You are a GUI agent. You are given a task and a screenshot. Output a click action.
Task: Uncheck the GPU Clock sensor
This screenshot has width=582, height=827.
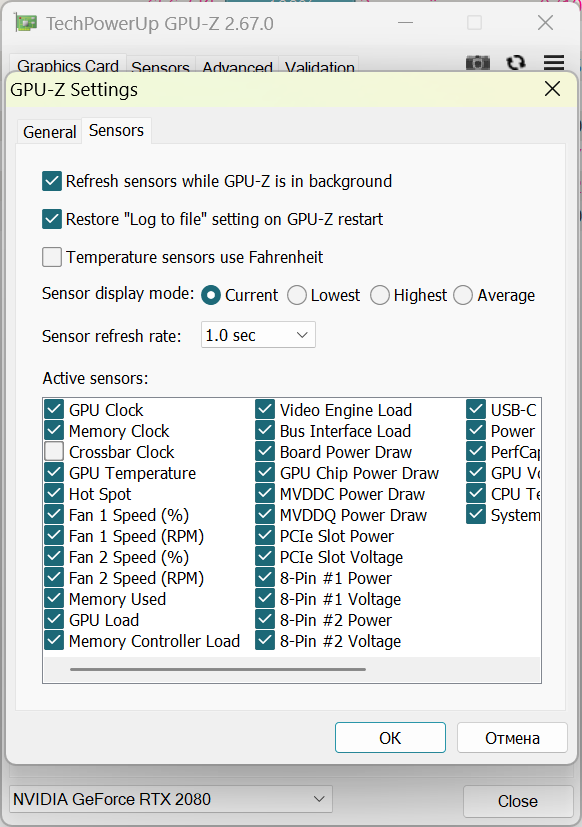54,409
